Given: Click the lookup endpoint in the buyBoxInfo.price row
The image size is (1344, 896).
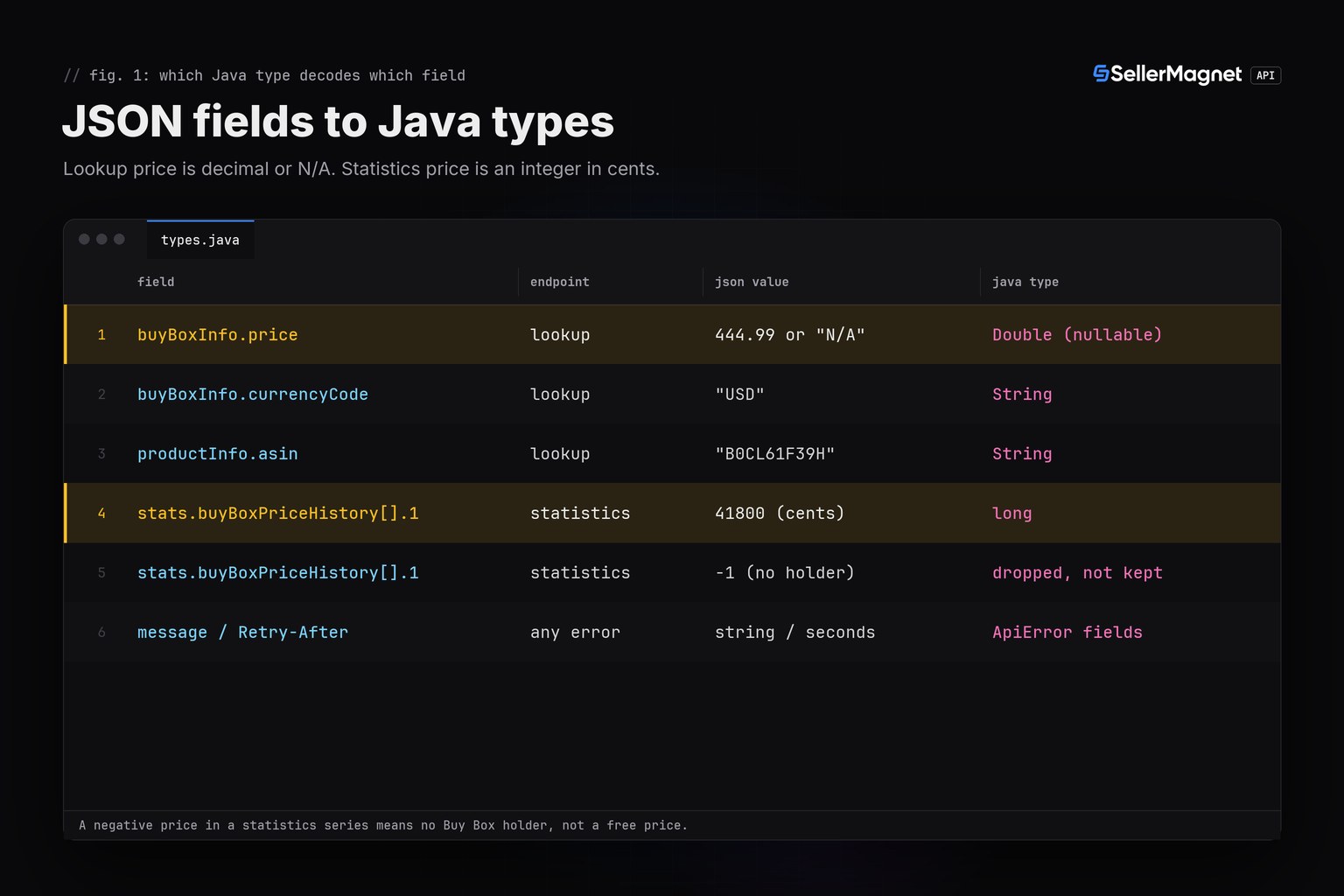Looking at the screenshot, I should tap(560, 334).
